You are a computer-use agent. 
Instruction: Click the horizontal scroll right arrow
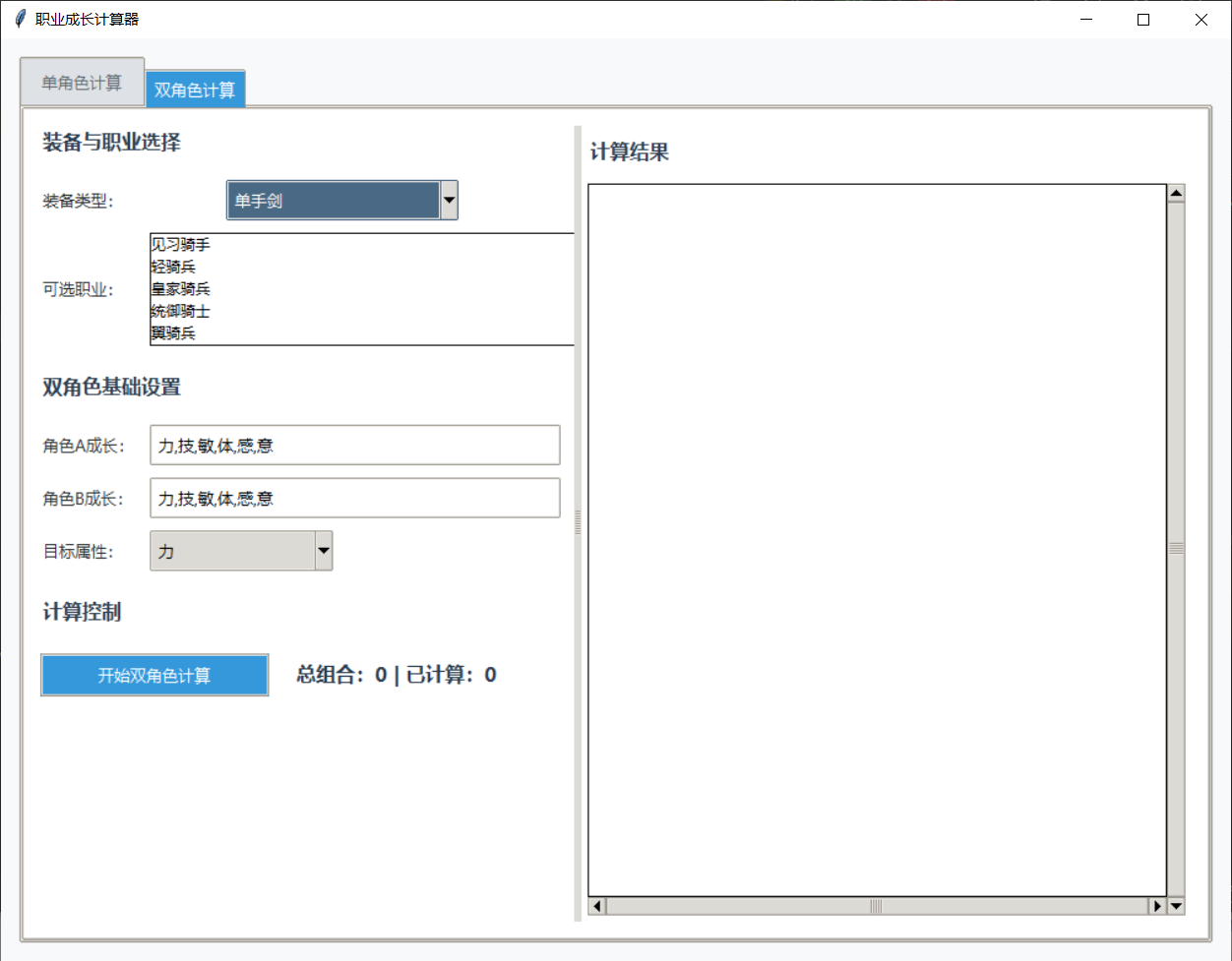pyautogui.click(x=1157, y=906)
